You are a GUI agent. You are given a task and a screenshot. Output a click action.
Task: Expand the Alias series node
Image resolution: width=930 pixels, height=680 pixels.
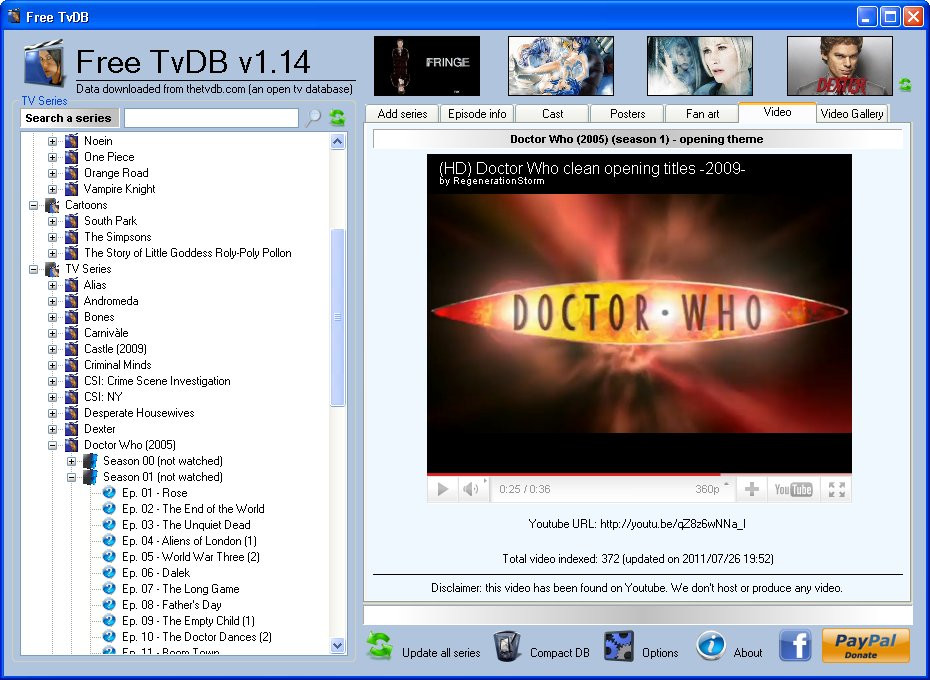click(53, 285)
